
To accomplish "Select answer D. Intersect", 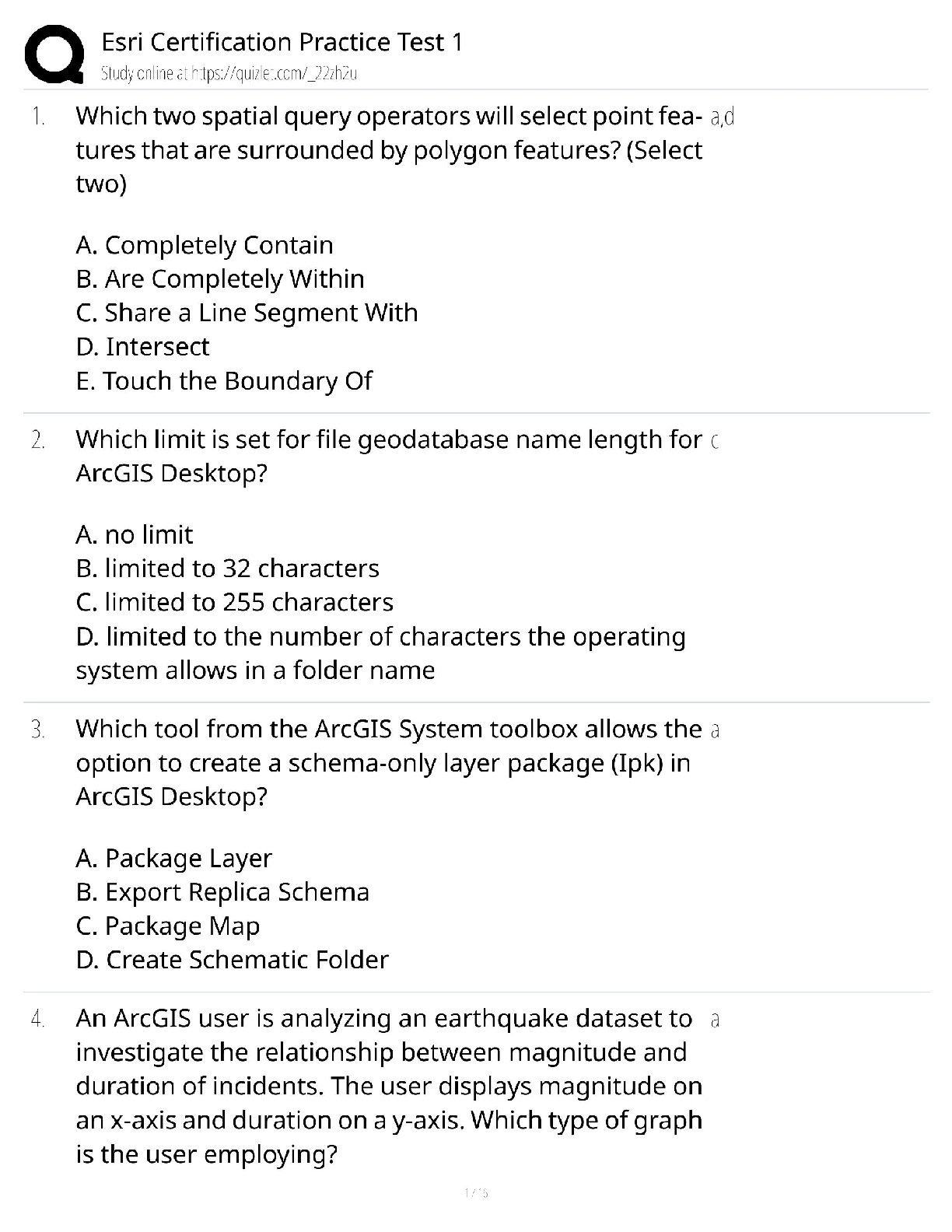I will click(142, 347).
